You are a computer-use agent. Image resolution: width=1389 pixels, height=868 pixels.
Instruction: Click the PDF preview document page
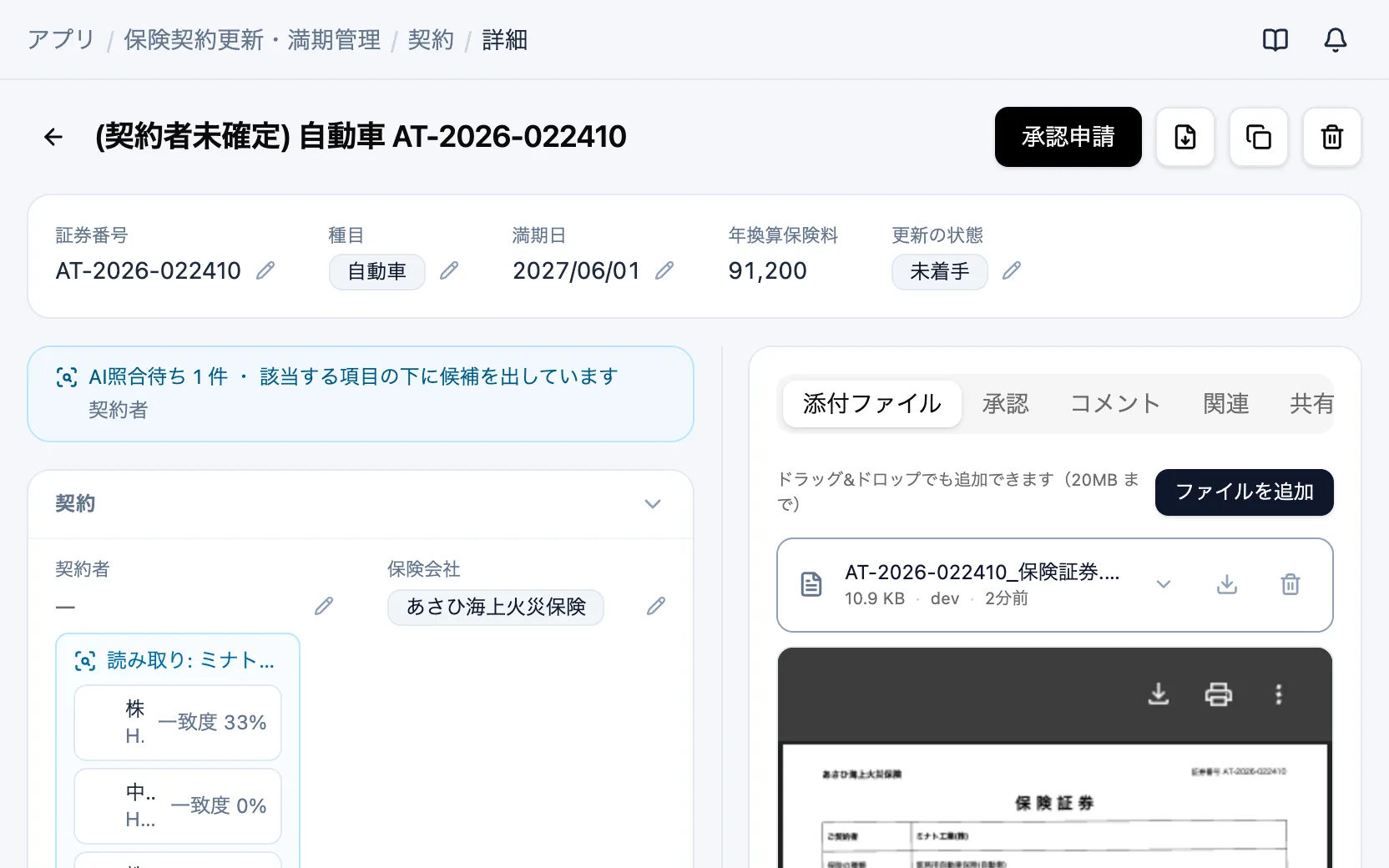point(1055,806)
